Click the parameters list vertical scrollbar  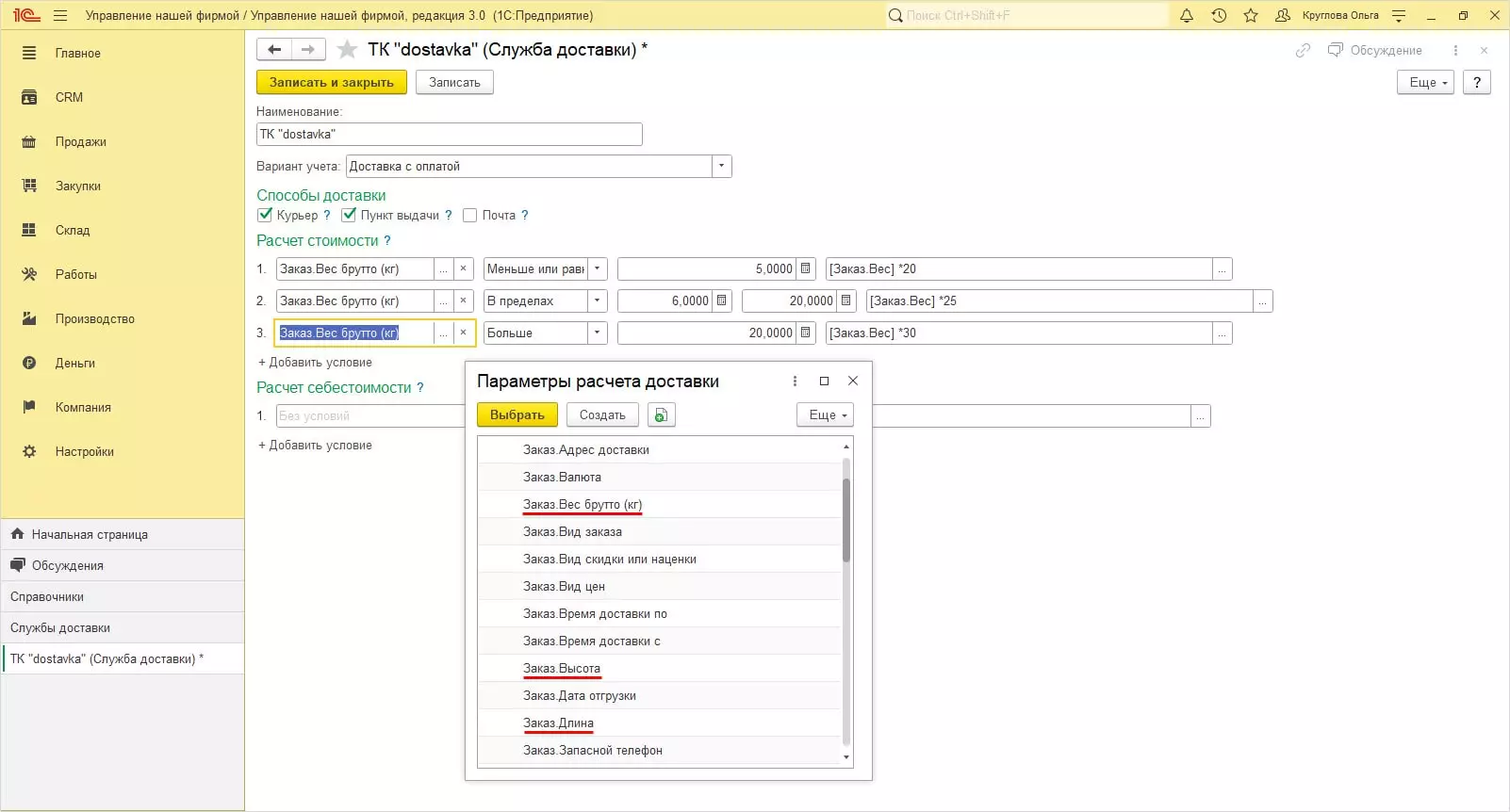(845, 518)
